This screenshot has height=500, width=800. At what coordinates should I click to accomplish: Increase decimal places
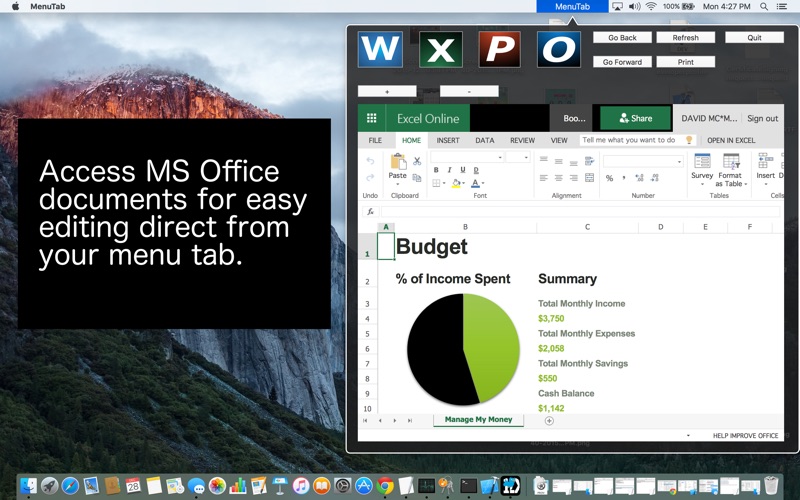pyautogui.click(x=639, y=178)
